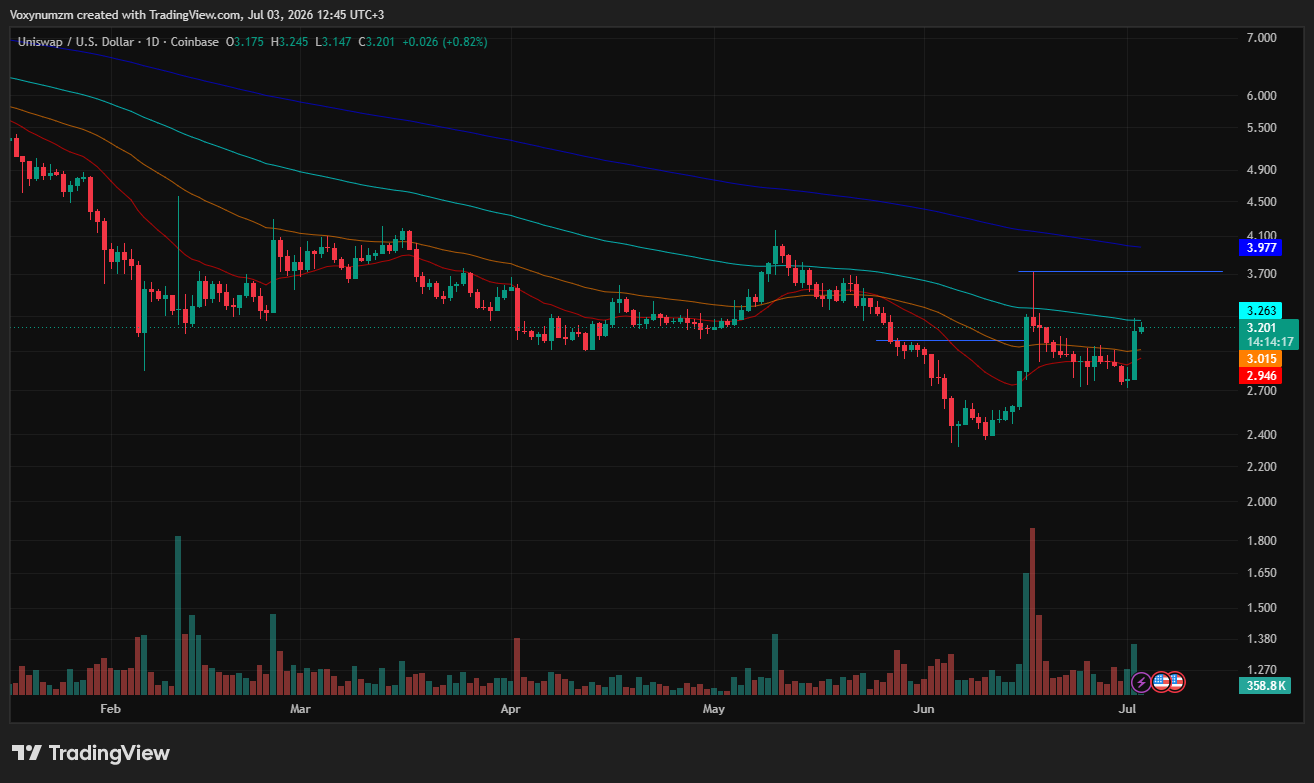Click the 4.100 price axis label
This screenshot has width=1314, height=783.
[x=1263, y=237]
